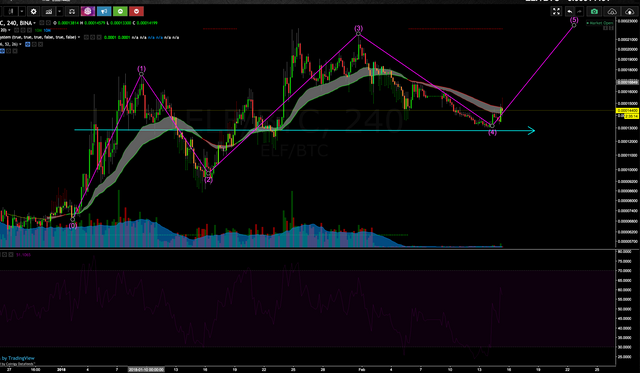Screen dimensions: 640x373
Task: Remove the true/false system indicator
Action: 99,38
